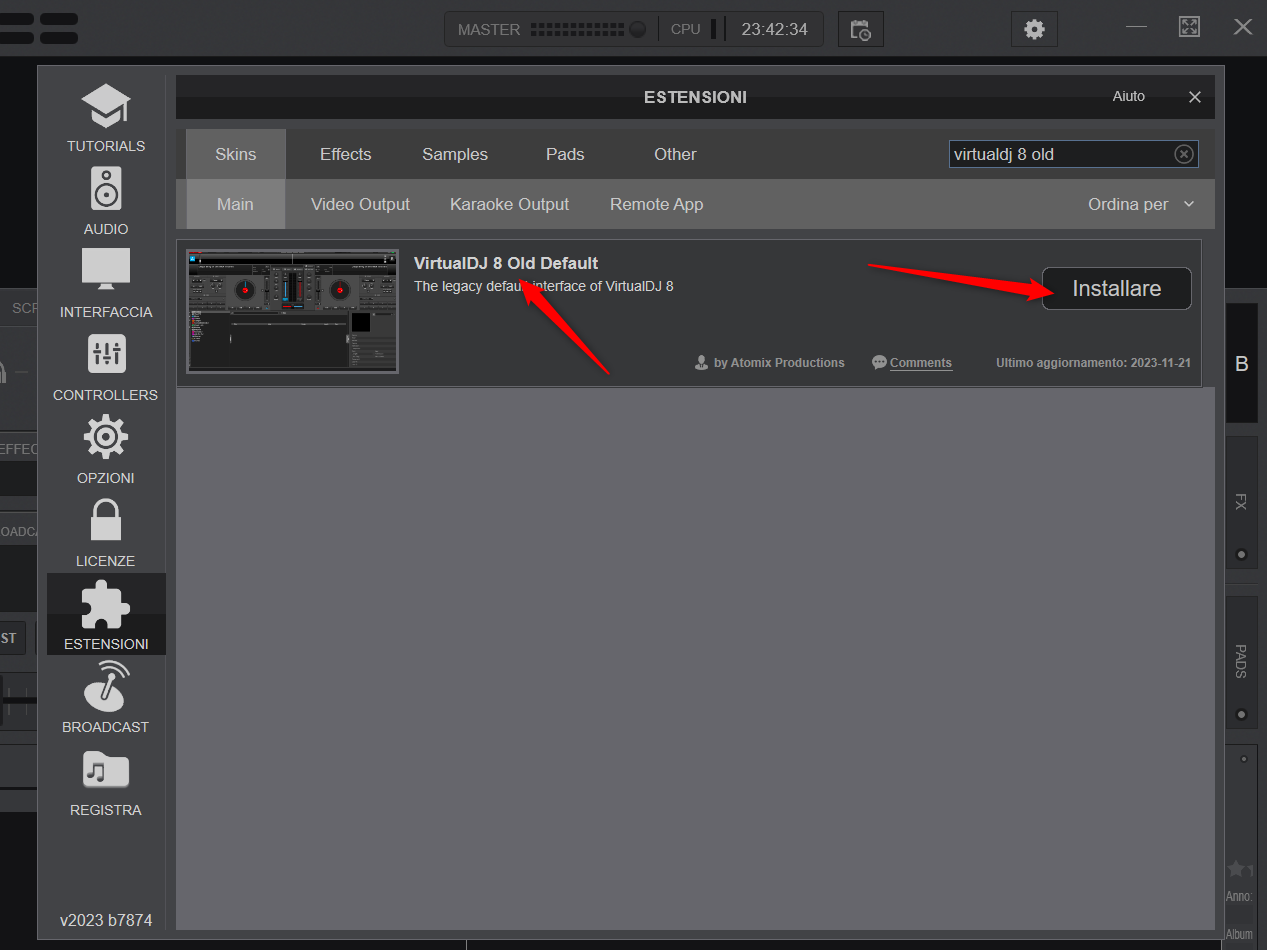Image resolution: width=1267 pixels, height=950 pixels.
Task: Open the PADS side panel in background
Action: [x=1242, y=662]
